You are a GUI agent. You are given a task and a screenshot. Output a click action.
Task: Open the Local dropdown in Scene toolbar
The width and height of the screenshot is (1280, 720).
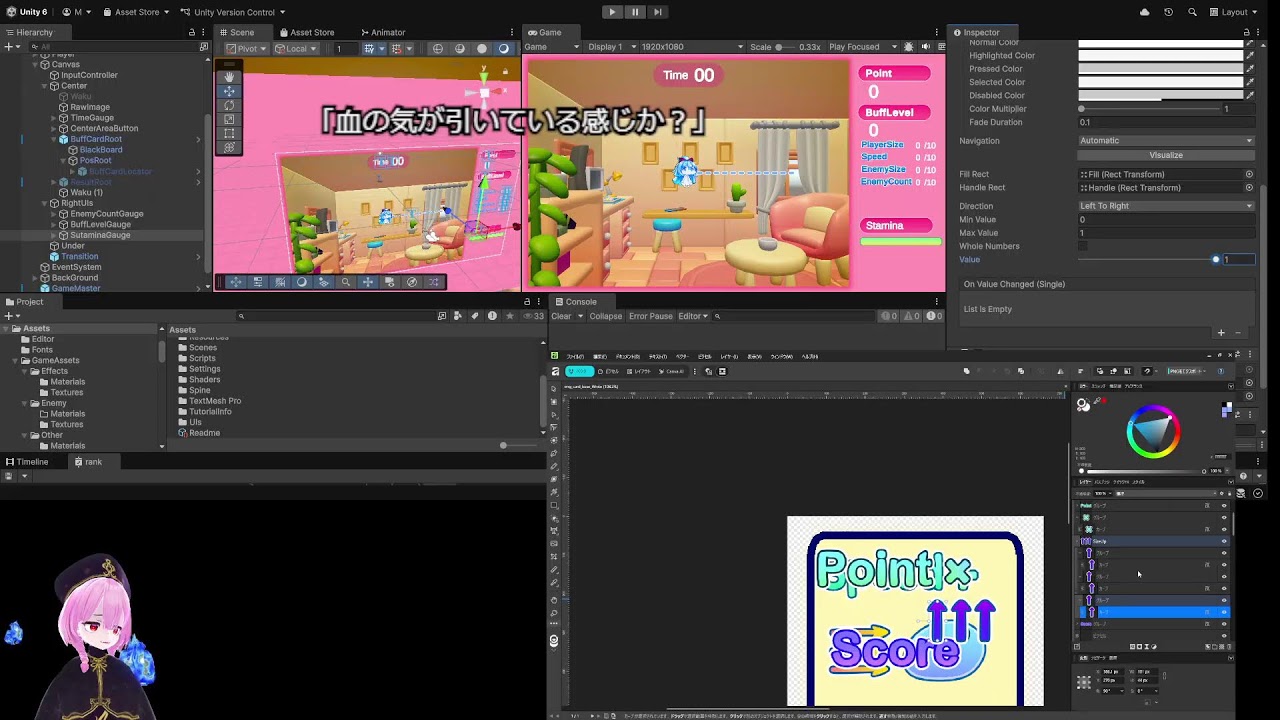click(296, 48)
